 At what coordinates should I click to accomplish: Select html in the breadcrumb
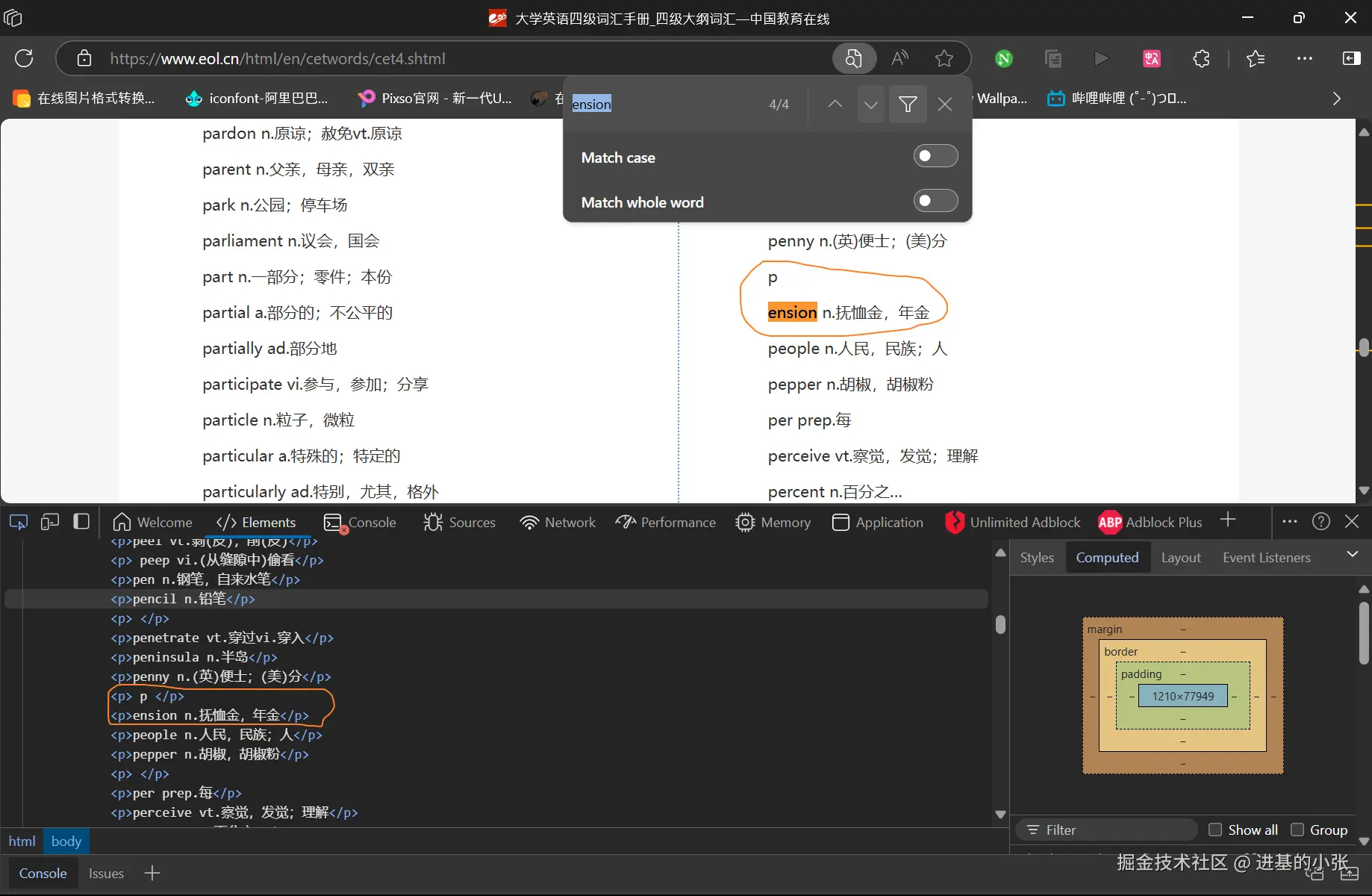point(22,841)
